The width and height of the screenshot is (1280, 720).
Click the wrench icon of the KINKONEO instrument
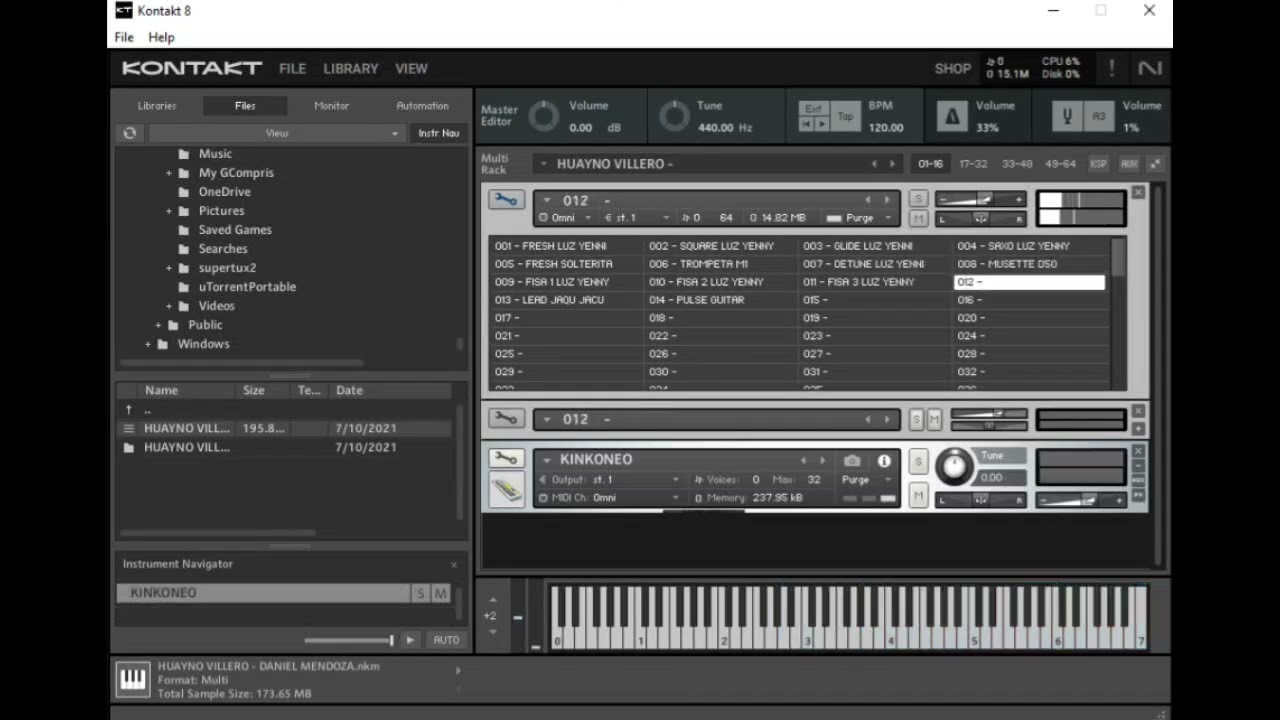tap(506, 459)
